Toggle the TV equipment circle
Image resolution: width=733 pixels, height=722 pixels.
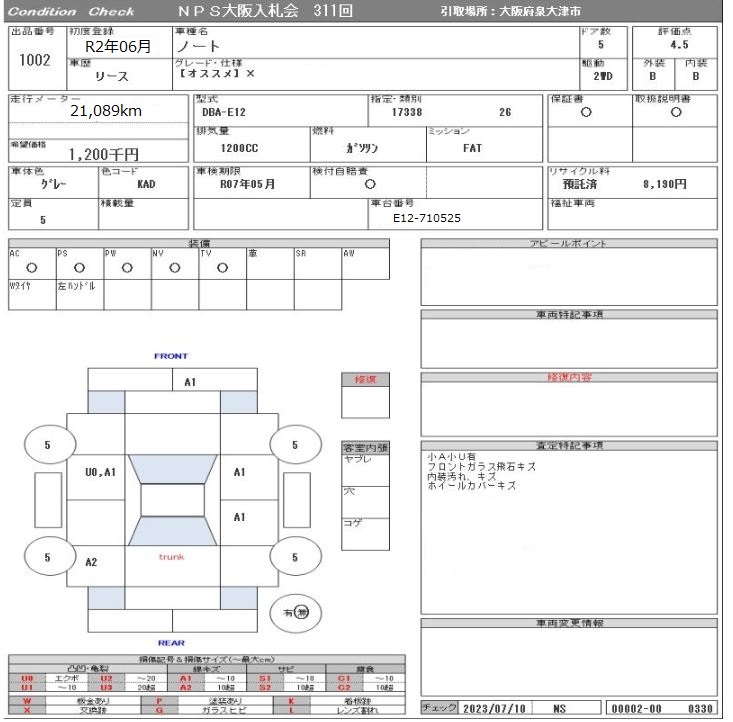(222, 268)
